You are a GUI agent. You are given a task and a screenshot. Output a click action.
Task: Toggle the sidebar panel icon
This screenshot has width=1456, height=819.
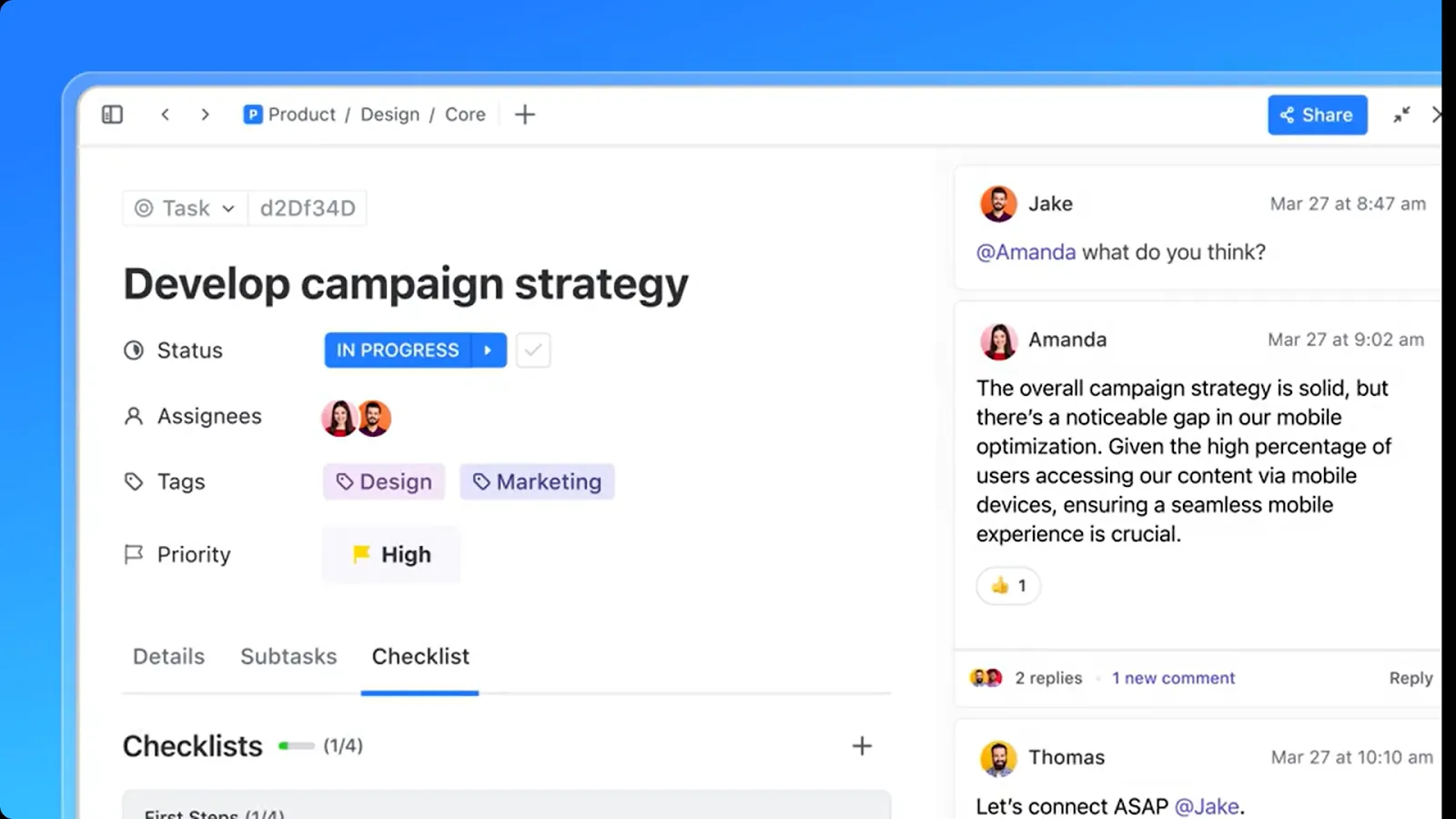point(112,115)
